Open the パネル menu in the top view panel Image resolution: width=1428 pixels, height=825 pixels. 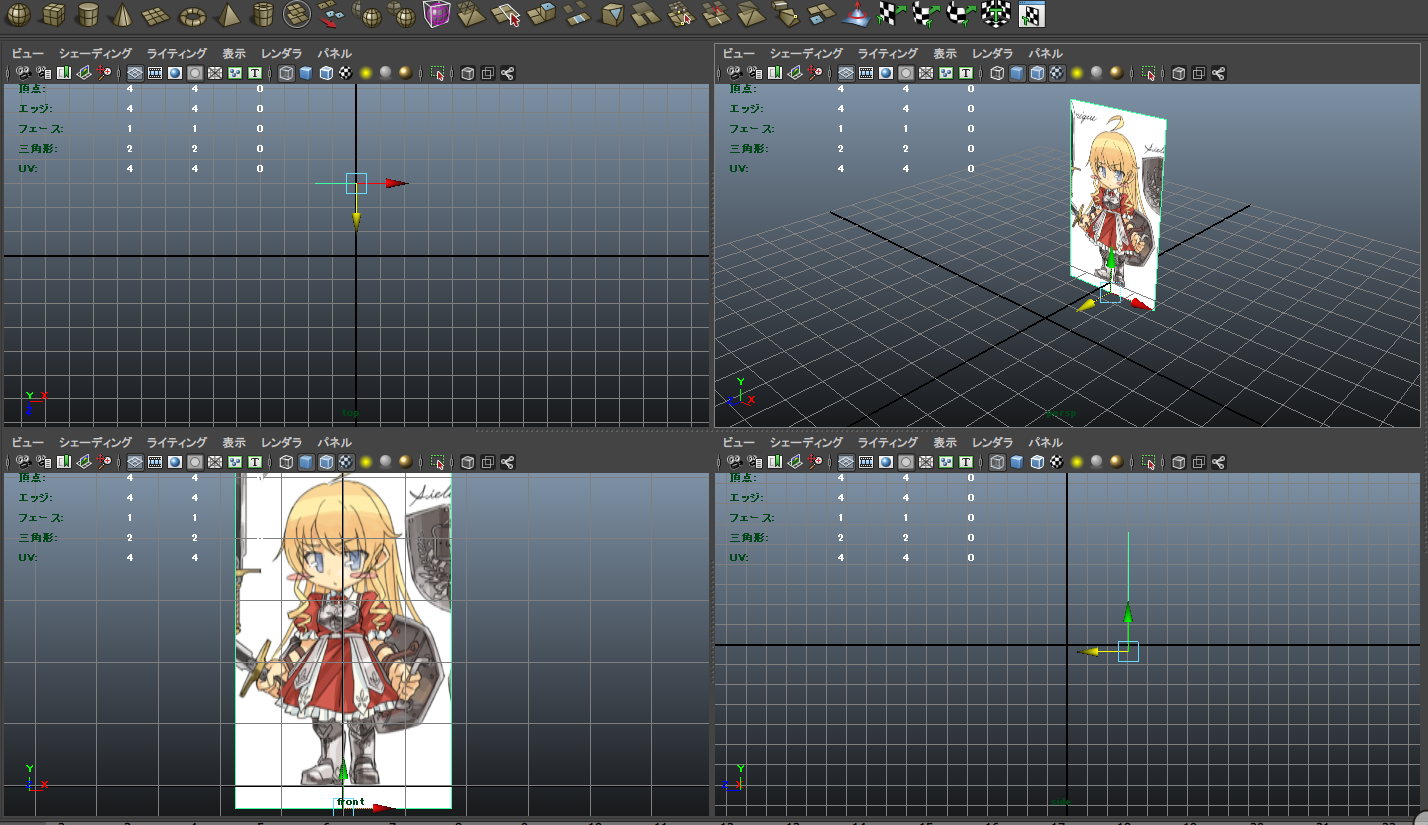coord(334,53)
